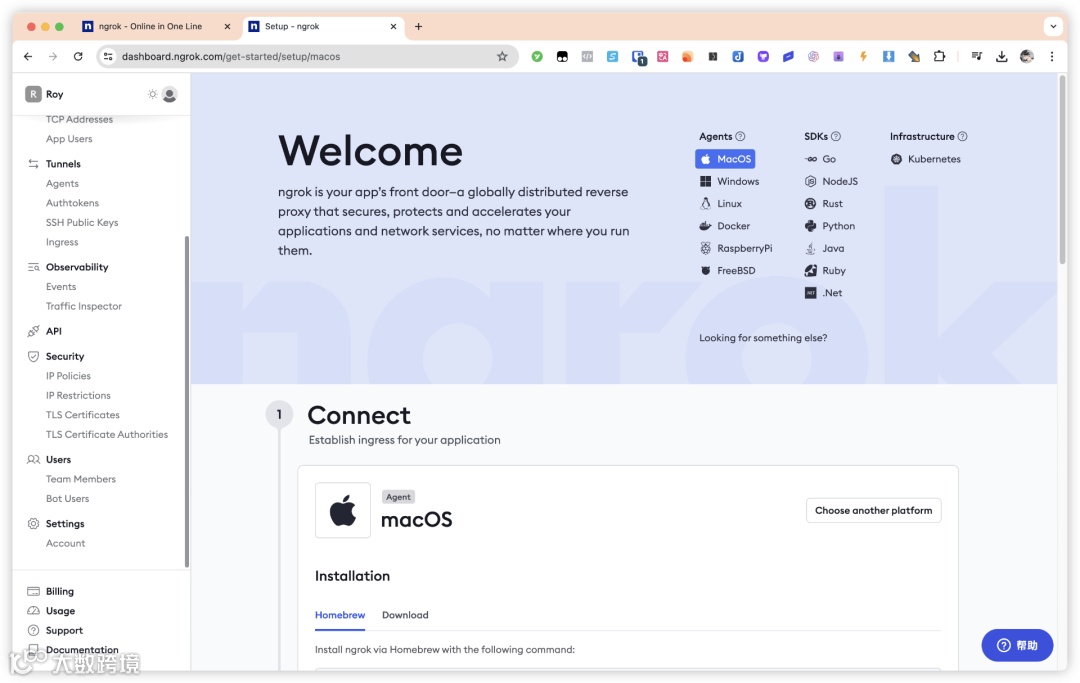Choose the Java SDK option
The height and width of the screenshot is (683, 1080).
(x=824, y=249)
